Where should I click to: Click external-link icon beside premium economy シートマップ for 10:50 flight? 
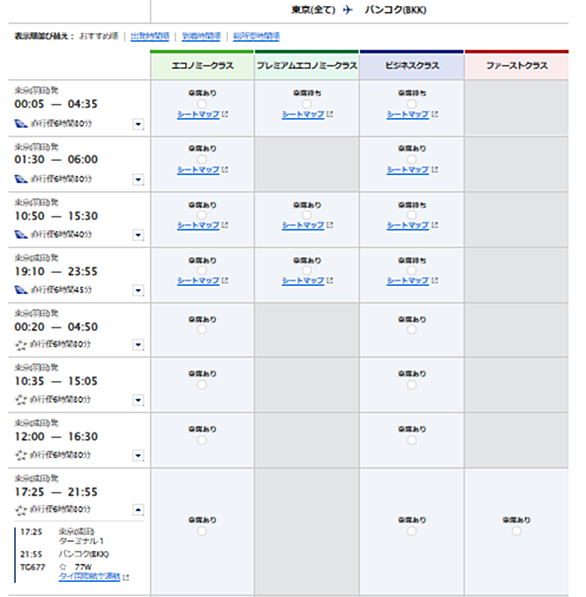click(x=330, y=225)
